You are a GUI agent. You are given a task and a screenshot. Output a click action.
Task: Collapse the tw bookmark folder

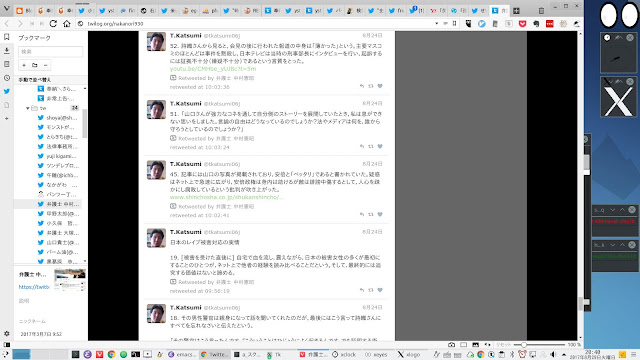[27, 108]
